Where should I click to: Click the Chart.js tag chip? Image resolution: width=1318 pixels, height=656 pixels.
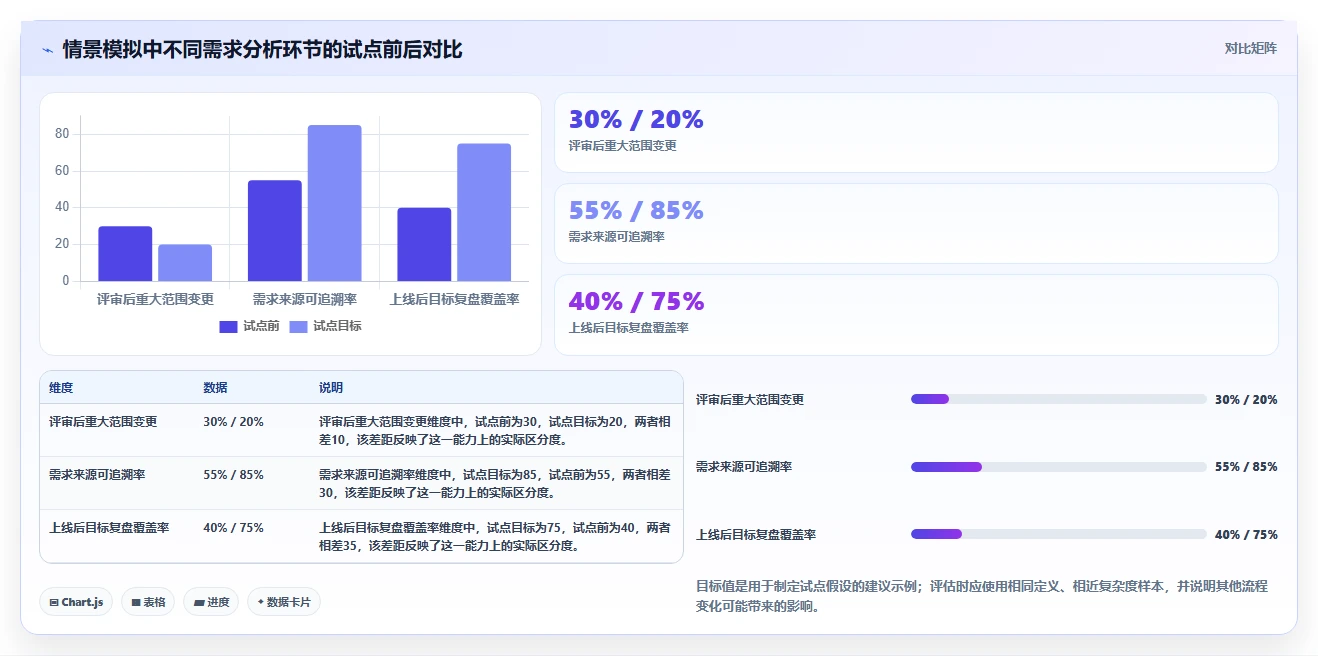click(x=76, y=602)
